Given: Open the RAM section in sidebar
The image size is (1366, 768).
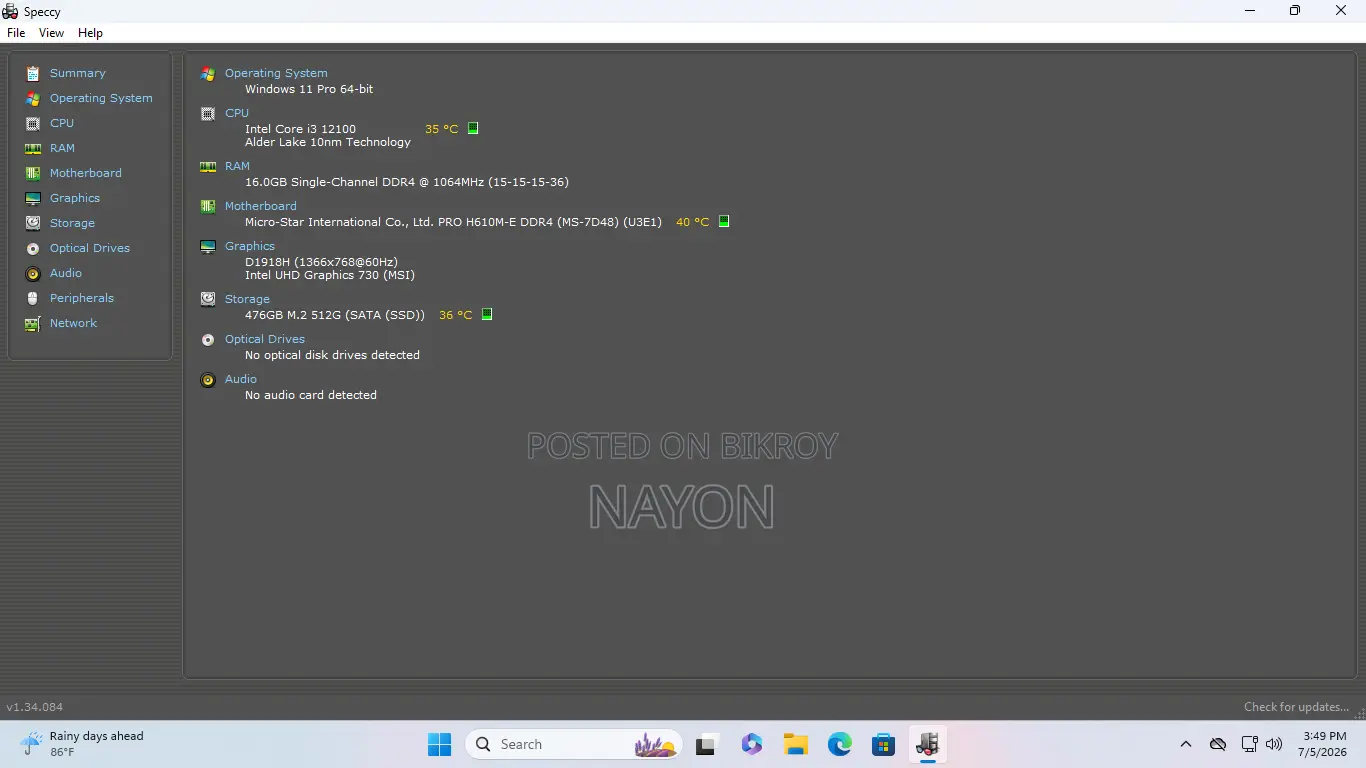Looking at the screenshot, I should (x=62, y=148).
